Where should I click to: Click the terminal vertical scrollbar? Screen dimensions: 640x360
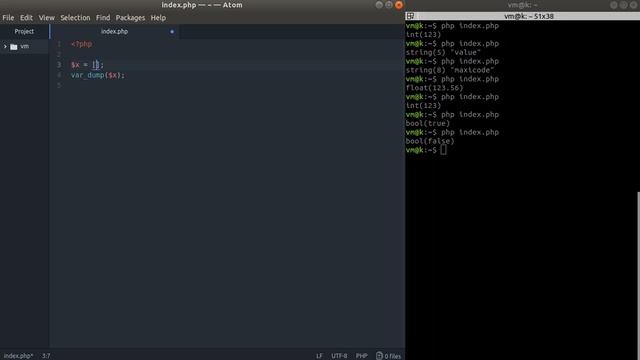638,276
